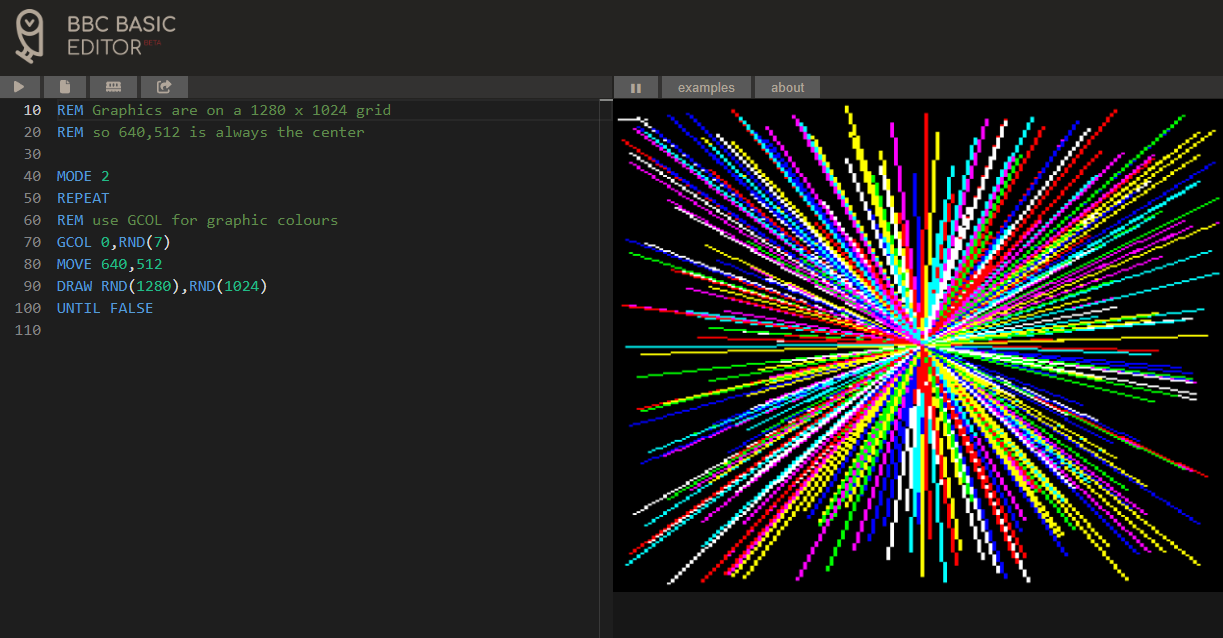The height and width of the screenshot is (638, 1223).
Task: Click the Run program play icon
Action: click(x=19, y=87)
